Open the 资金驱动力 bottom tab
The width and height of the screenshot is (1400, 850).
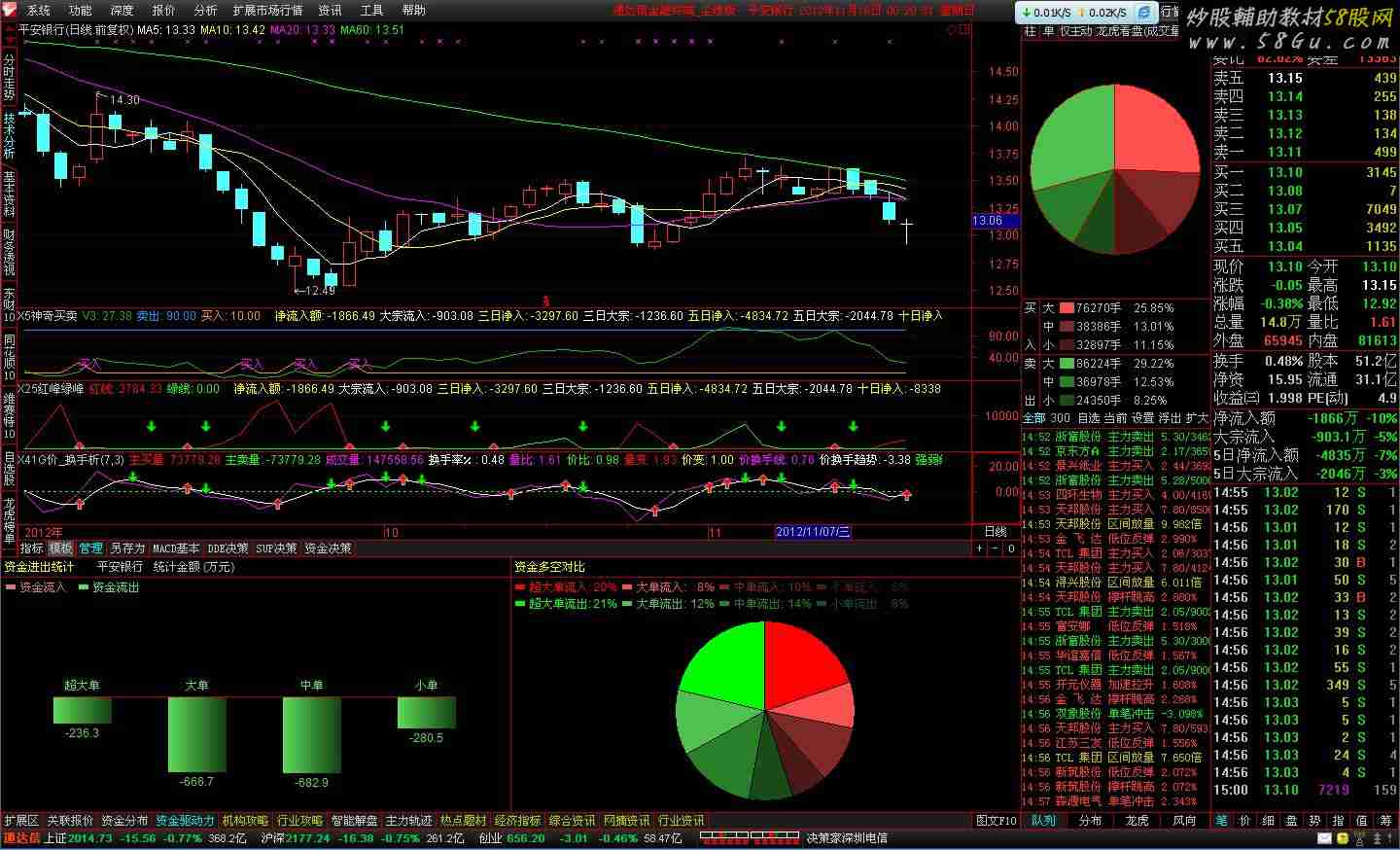pyautogui.click(x=185, y=821)
